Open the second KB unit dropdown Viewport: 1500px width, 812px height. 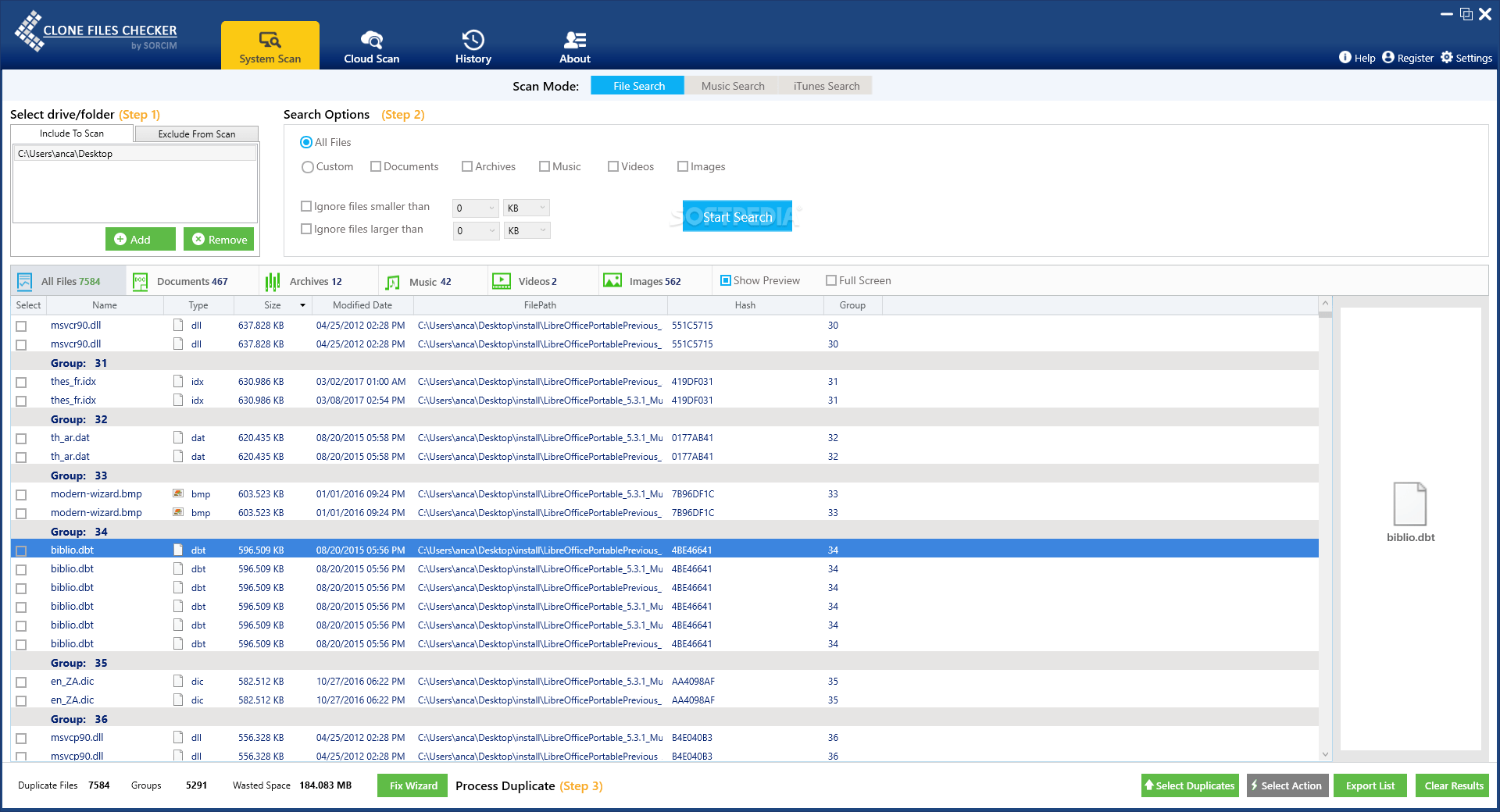[x=526, y=230]
